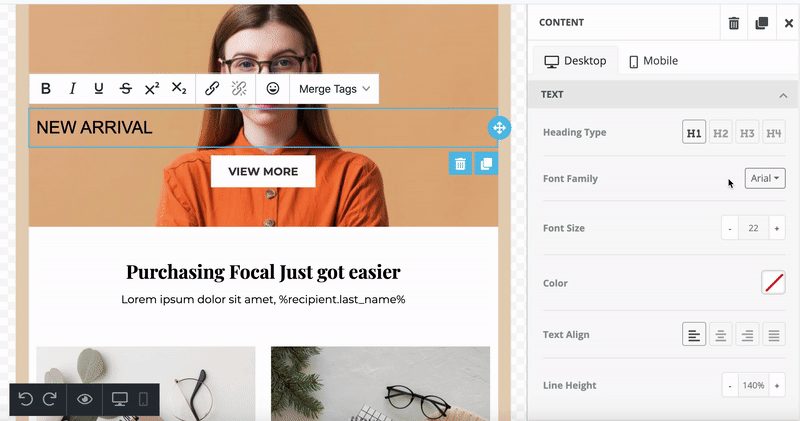Select H2 heading type
The image size is (800, 421).
pos(720,132)
